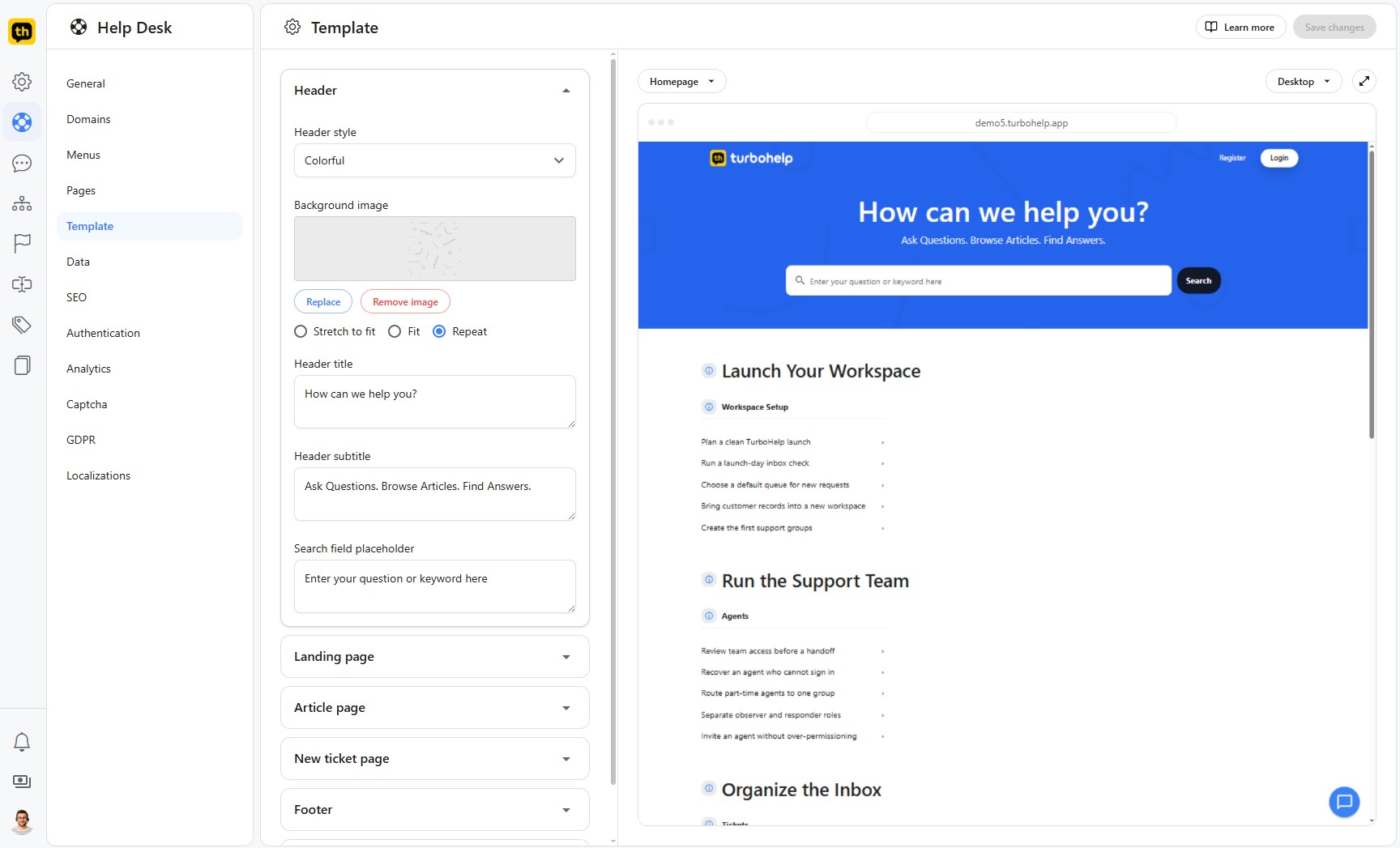Click the Register link in preview

[1232, 158]
